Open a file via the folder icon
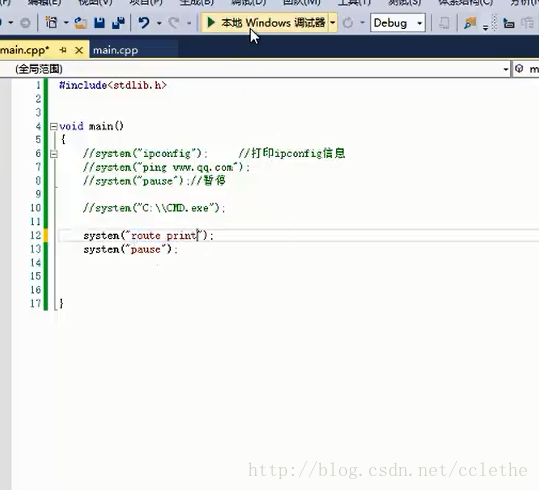This screenshot has width=539, height=490. (81, 23)
